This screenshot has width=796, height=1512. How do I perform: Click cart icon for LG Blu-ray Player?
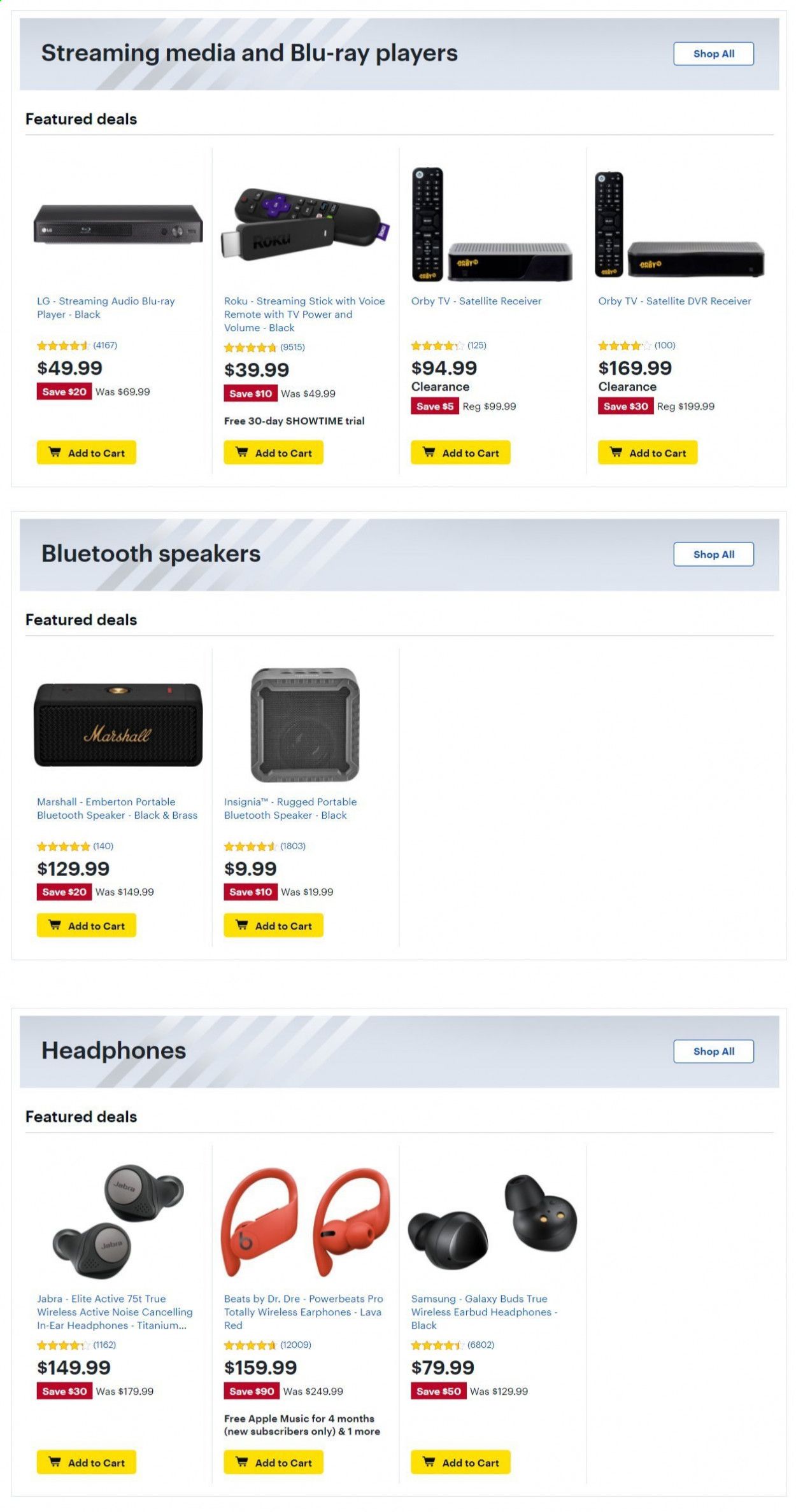pos(55,453)
